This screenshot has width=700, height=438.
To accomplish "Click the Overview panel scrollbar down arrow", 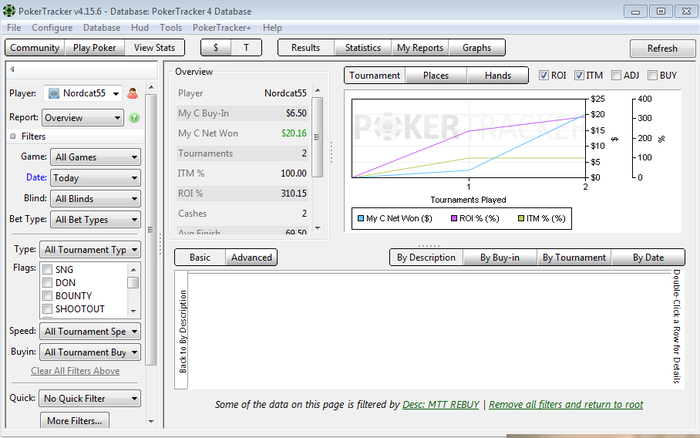I will pos(317,228).
